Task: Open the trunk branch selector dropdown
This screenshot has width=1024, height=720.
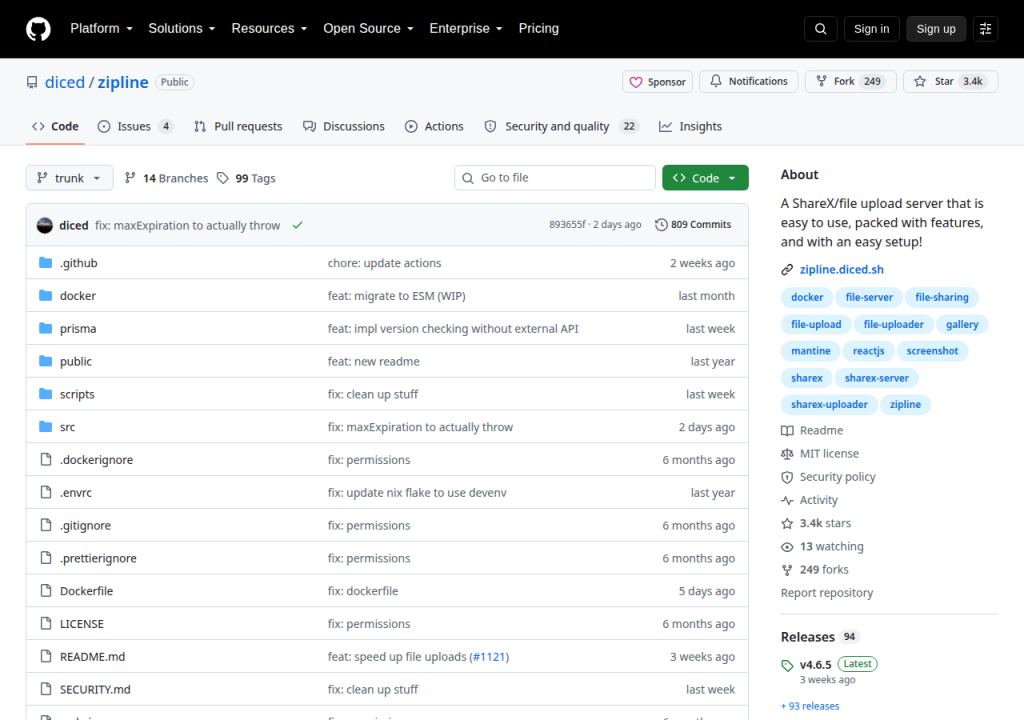Action: [x=69, y=178]
